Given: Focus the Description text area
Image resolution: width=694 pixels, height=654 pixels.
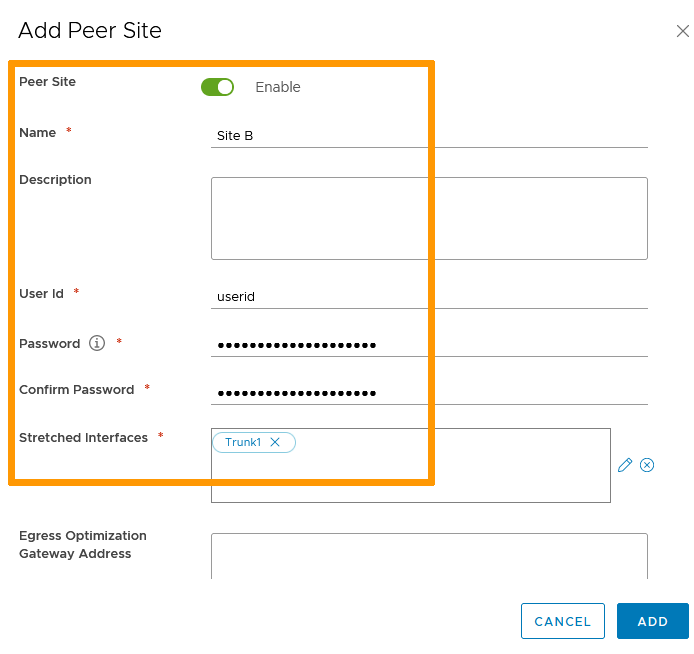Looking at the screenshot, I should (429, 218).
